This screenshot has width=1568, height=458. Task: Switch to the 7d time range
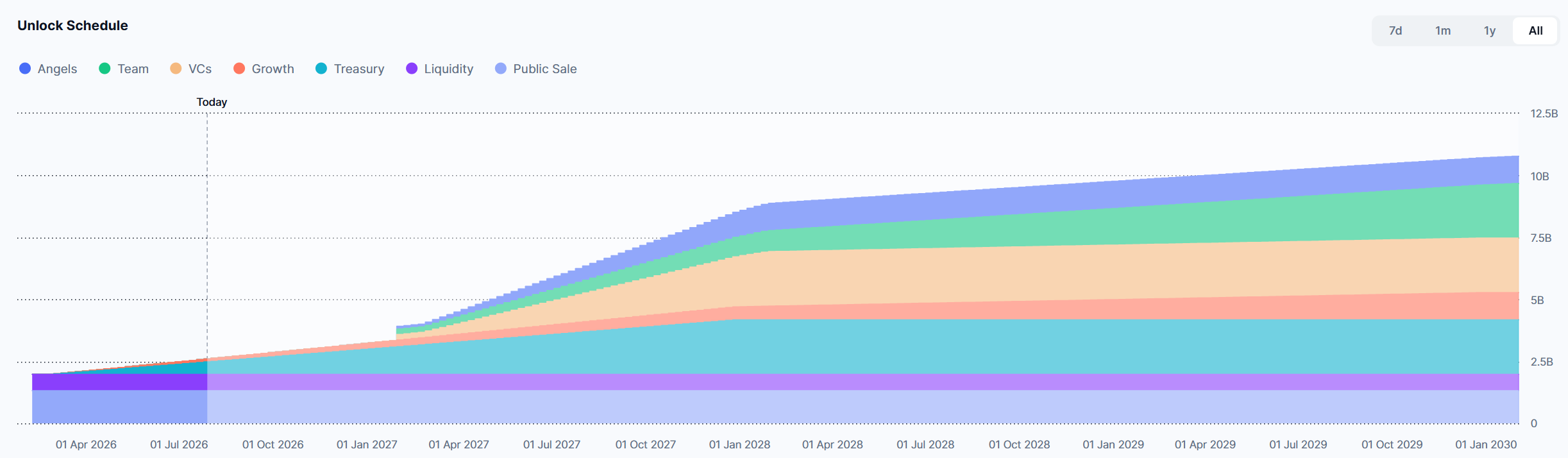[x=1395, y=31]
